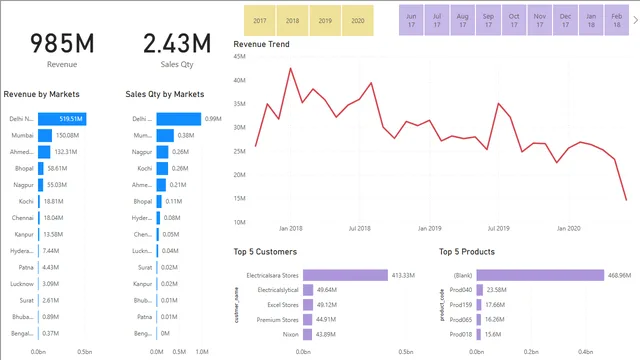Click the 18.81M Kochi revenue value
The image size is (640, 360).
53,201
